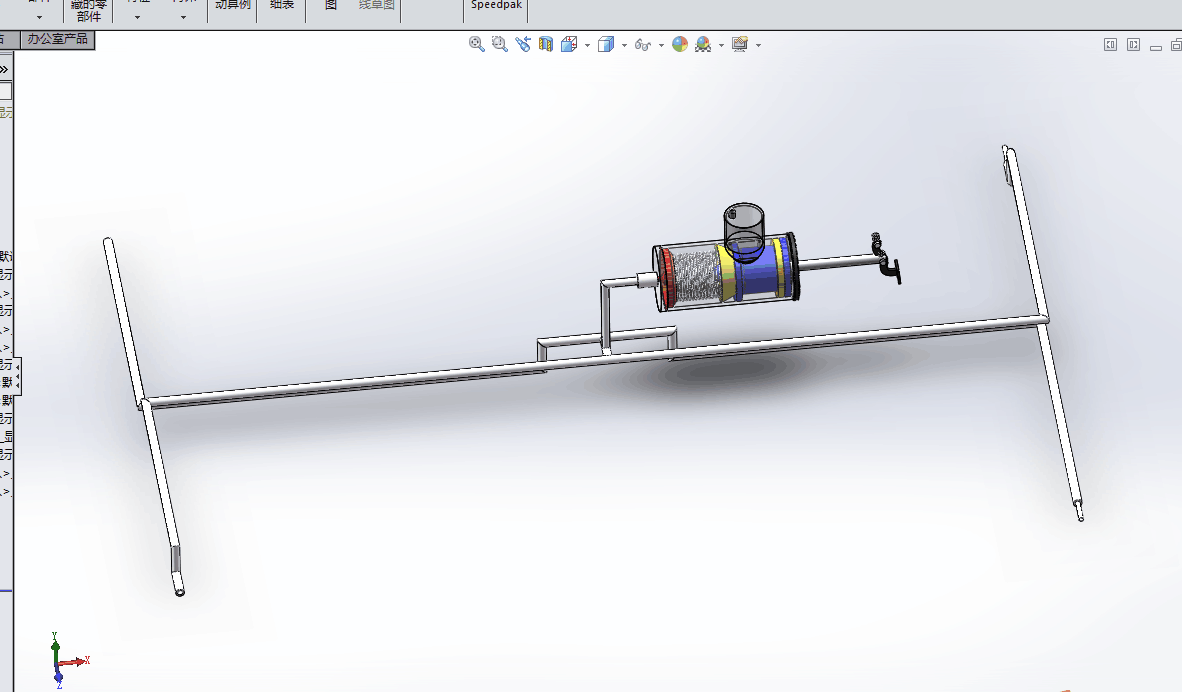This screenshot has width=1182, height=692.
Task: Click the double-chevron expand button in left panel
Action: (4, 69)
